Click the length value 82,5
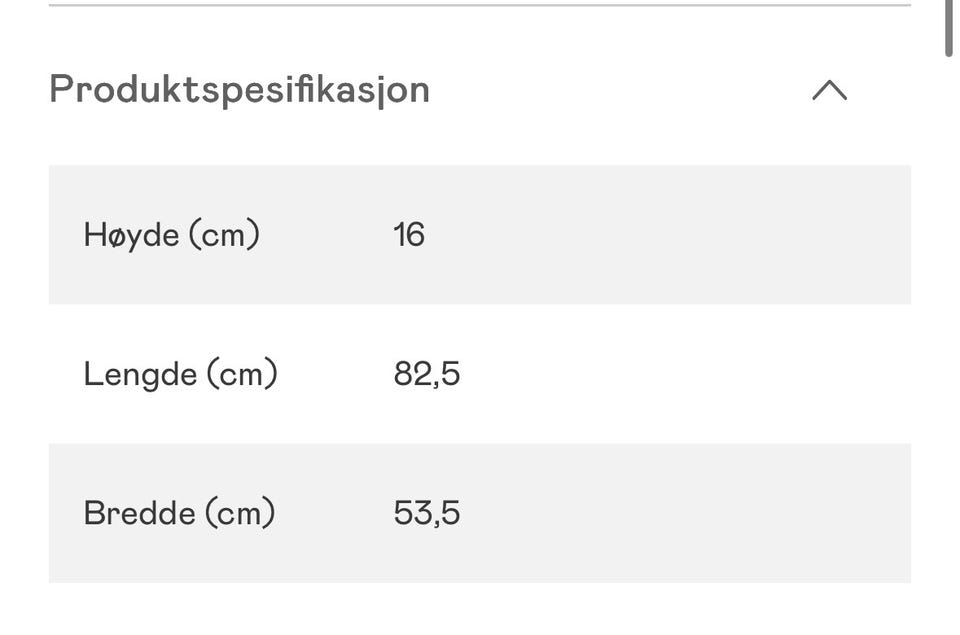 pos(427,374)
